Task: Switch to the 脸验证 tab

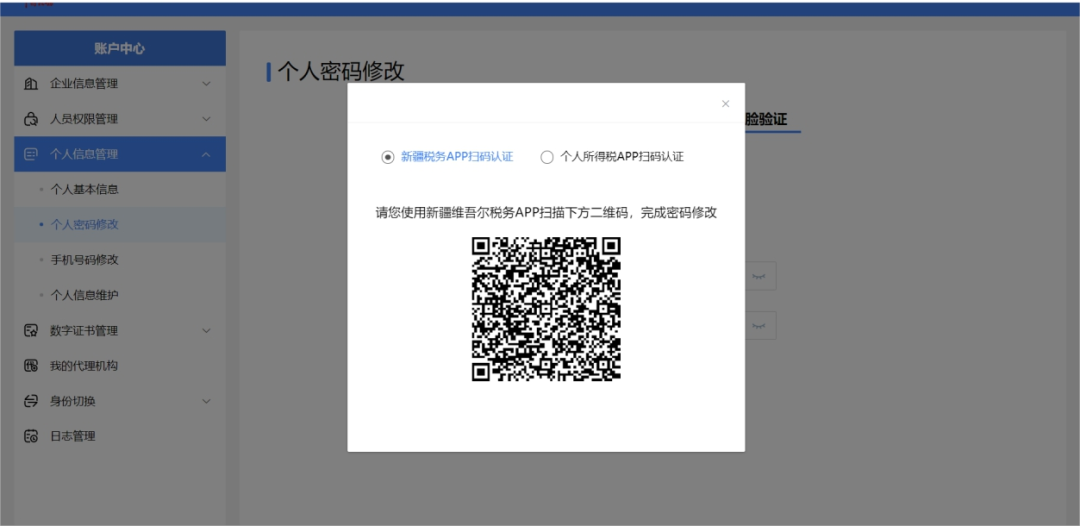Action: pos(766,119)
